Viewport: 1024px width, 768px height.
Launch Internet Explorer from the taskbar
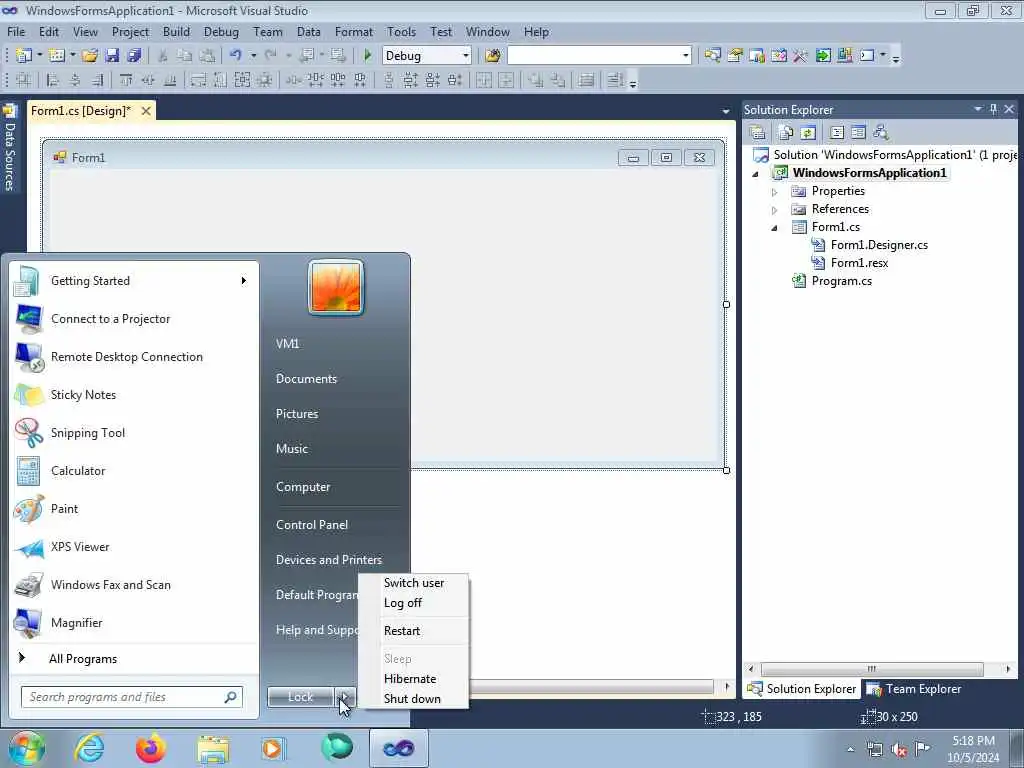(x=89, y=748)
